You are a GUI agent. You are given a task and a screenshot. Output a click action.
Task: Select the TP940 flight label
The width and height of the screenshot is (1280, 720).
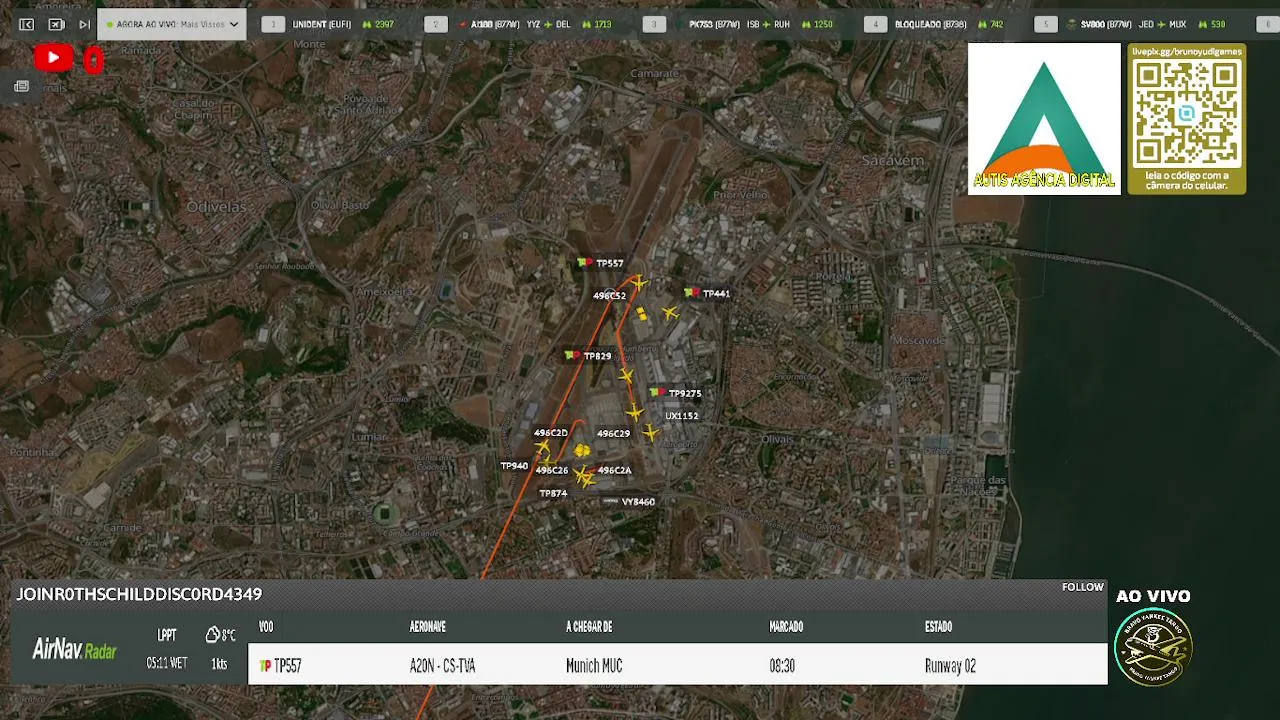click(x=514, y=466)
